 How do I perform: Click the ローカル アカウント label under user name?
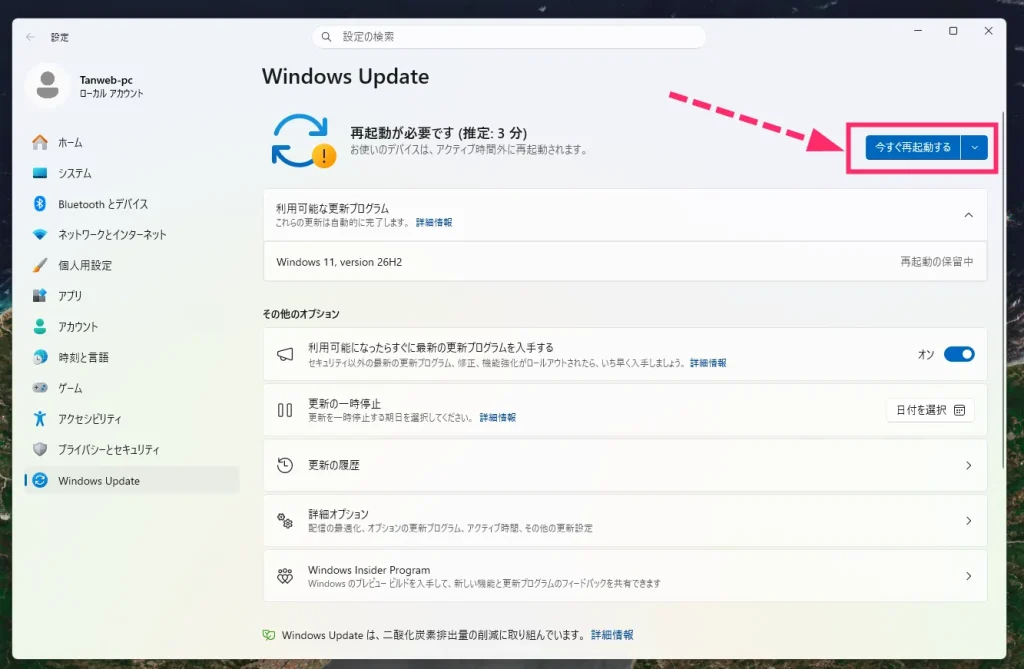[x=111, y=93]
